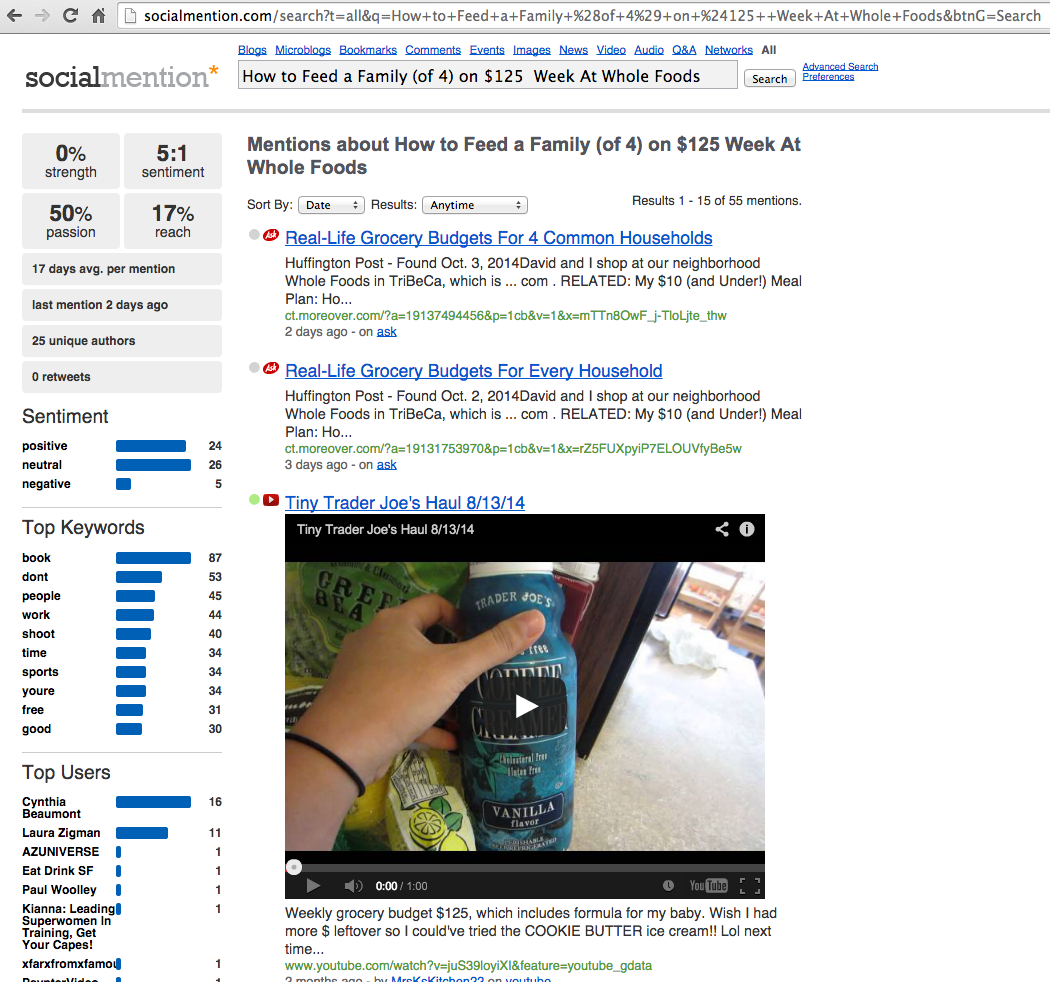This screenshot has width=1050, height=982.
Task: Mute the video with the speaker icon
Action: tap(353, 886)
